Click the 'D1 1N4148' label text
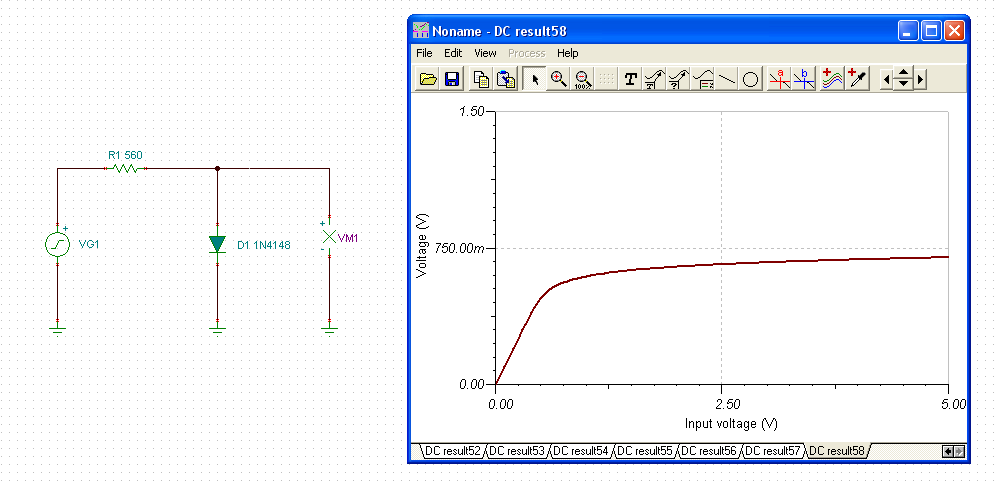This screenshot has width=996, height=485. coord(264,244)
